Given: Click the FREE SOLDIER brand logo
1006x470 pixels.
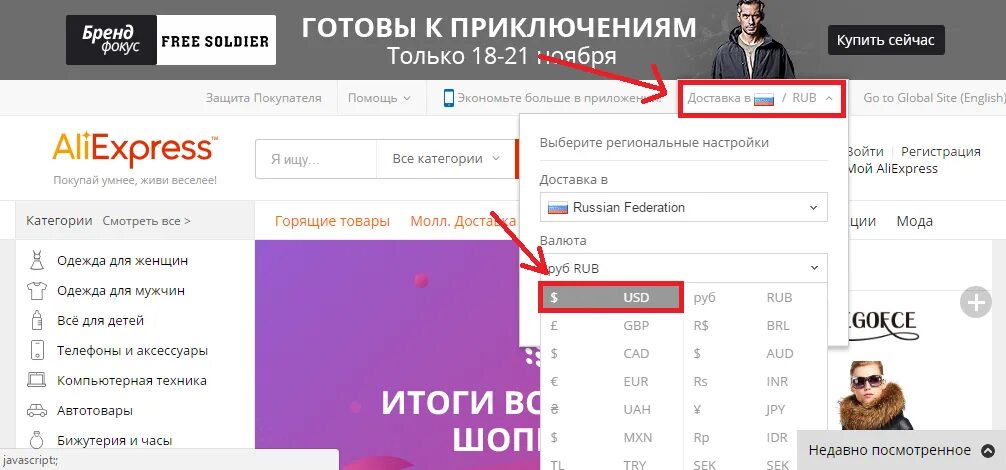Looking at the screenshot, I should pyautogui.click(x=216, y=40).
